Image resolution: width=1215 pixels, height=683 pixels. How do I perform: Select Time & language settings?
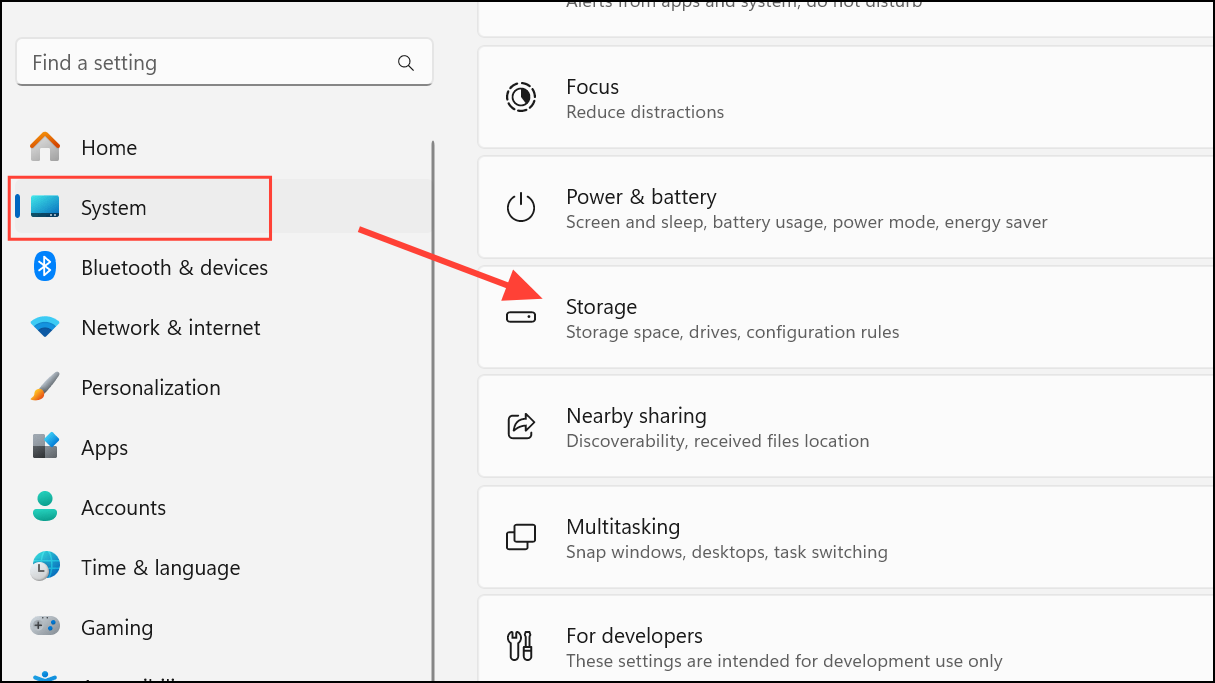[160, 567]
